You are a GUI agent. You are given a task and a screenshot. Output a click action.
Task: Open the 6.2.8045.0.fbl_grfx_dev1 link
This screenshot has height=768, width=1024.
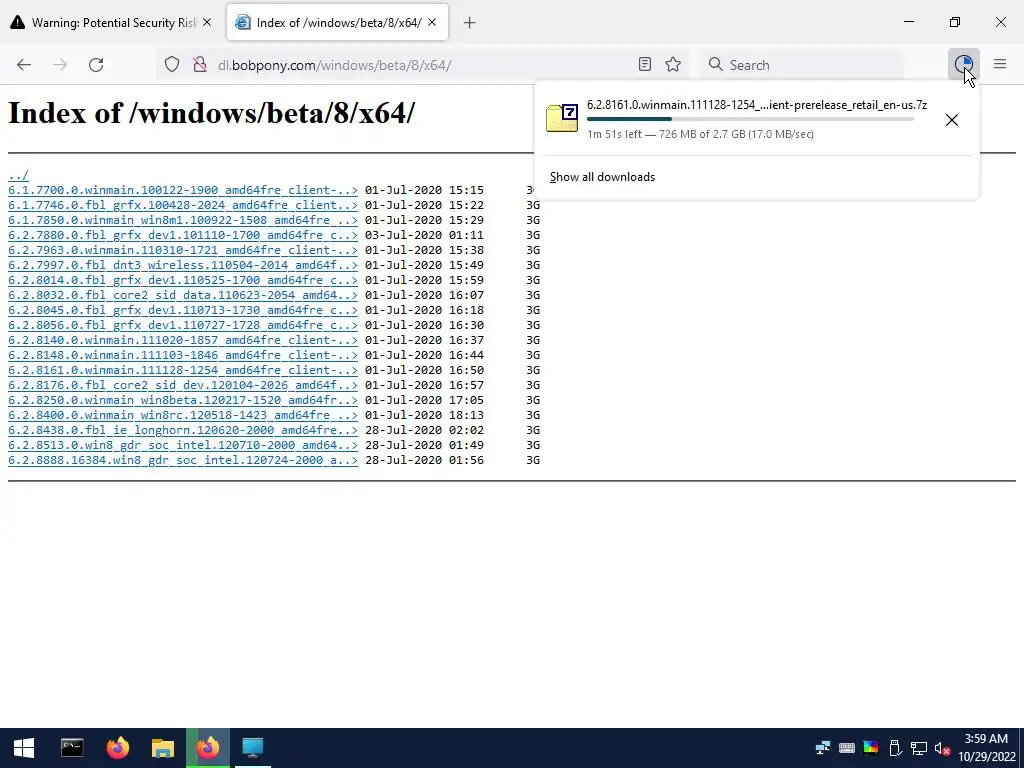click(x=183, y=310)
